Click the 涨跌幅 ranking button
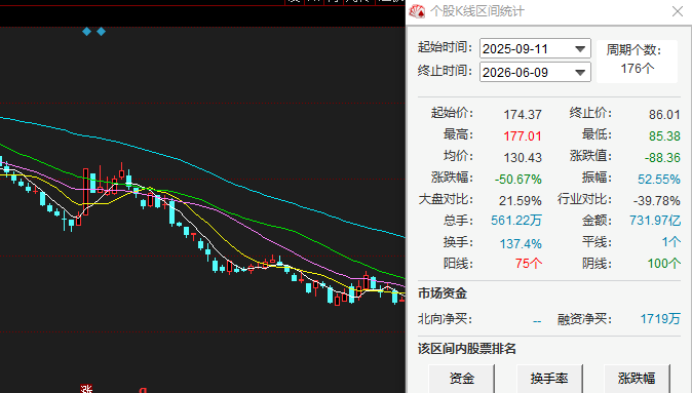The image size is (692, 394). pyautogui.click(x=637, y=379)
